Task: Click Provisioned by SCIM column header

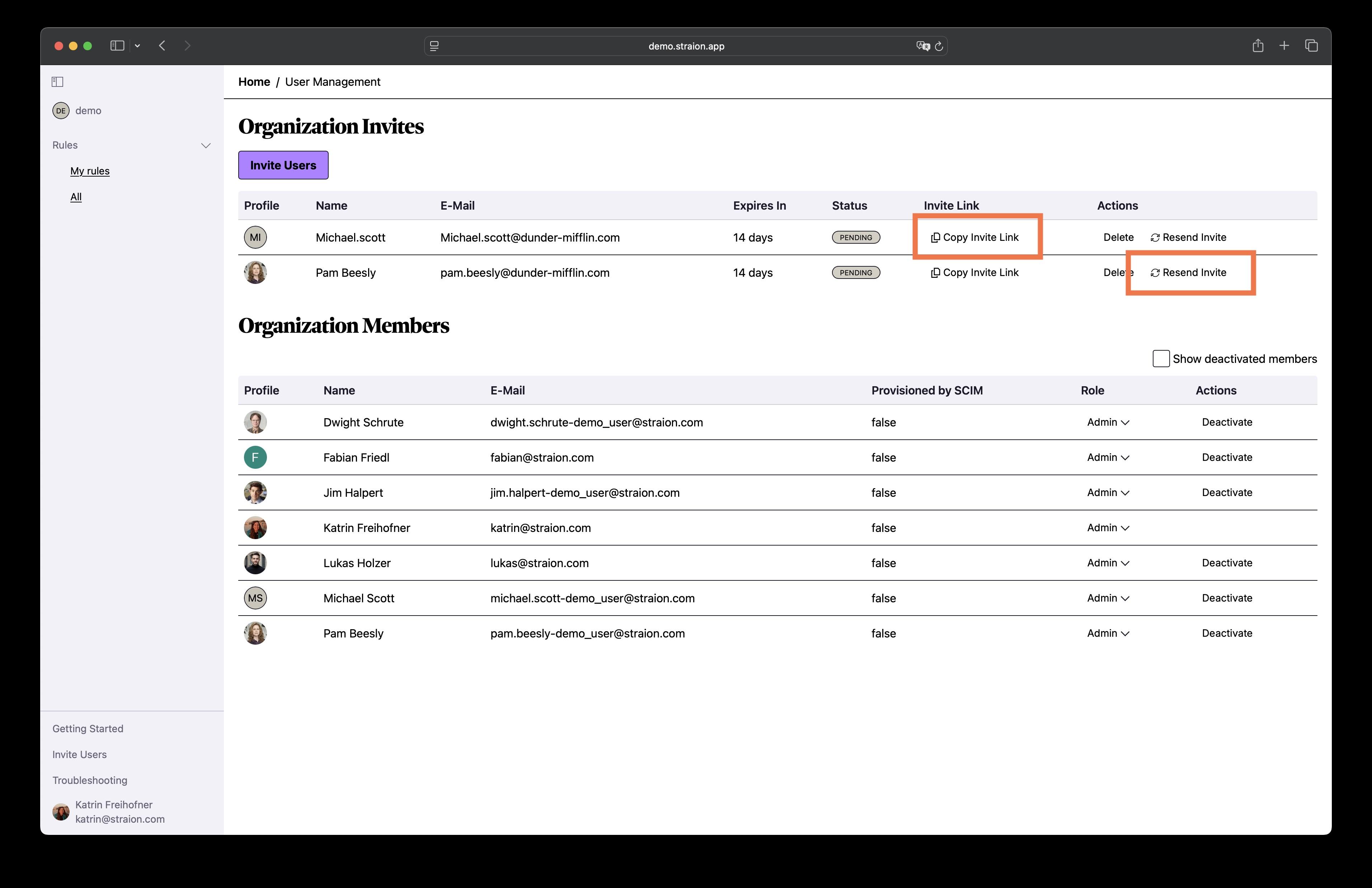Action: [x=927, y=391]
